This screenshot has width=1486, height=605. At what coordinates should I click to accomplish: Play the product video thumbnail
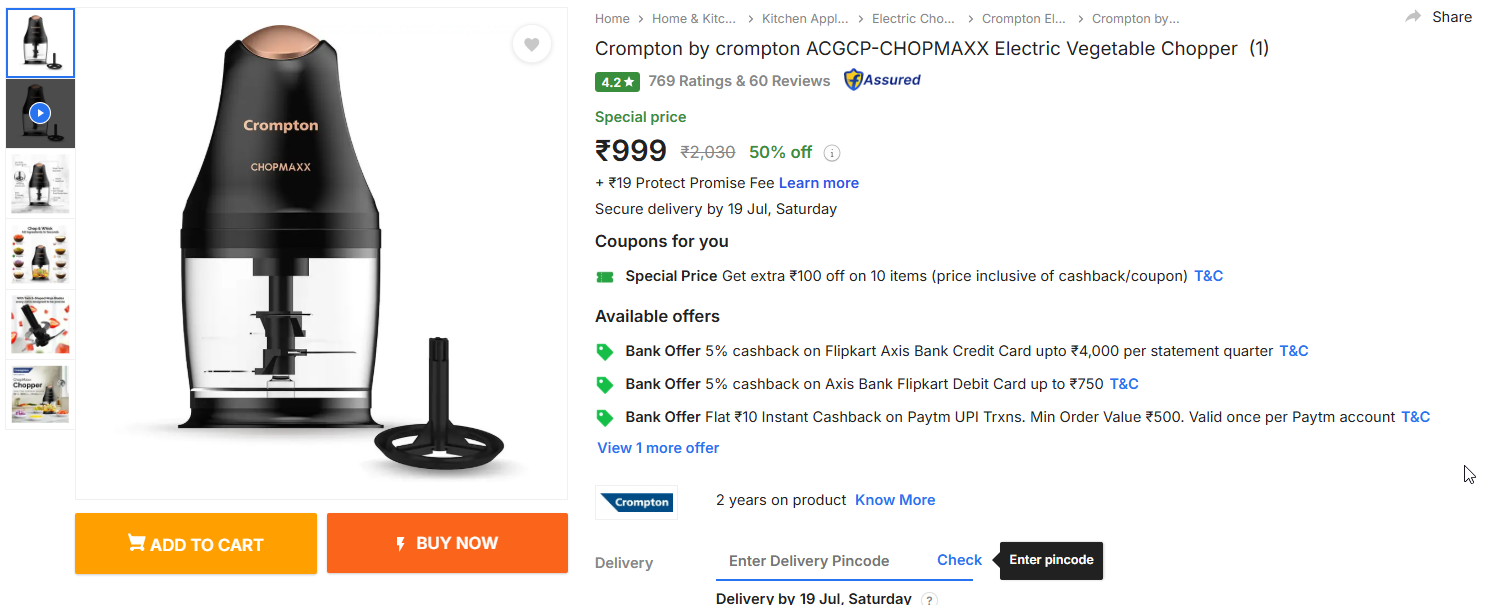[40, 113]
